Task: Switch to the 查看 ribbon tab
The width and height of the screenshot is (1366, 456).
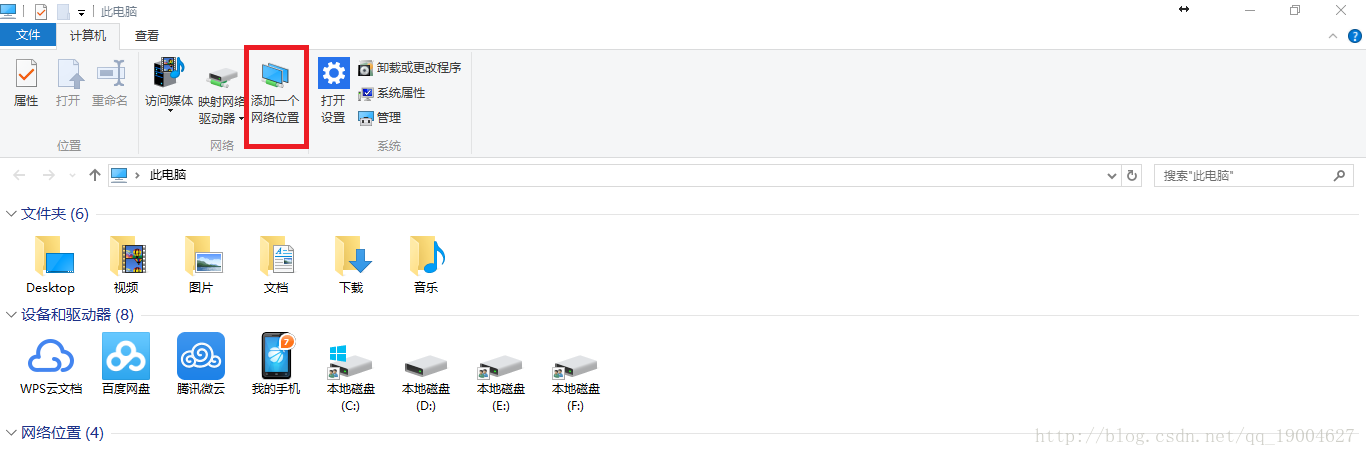Action: tap(147, 36)
